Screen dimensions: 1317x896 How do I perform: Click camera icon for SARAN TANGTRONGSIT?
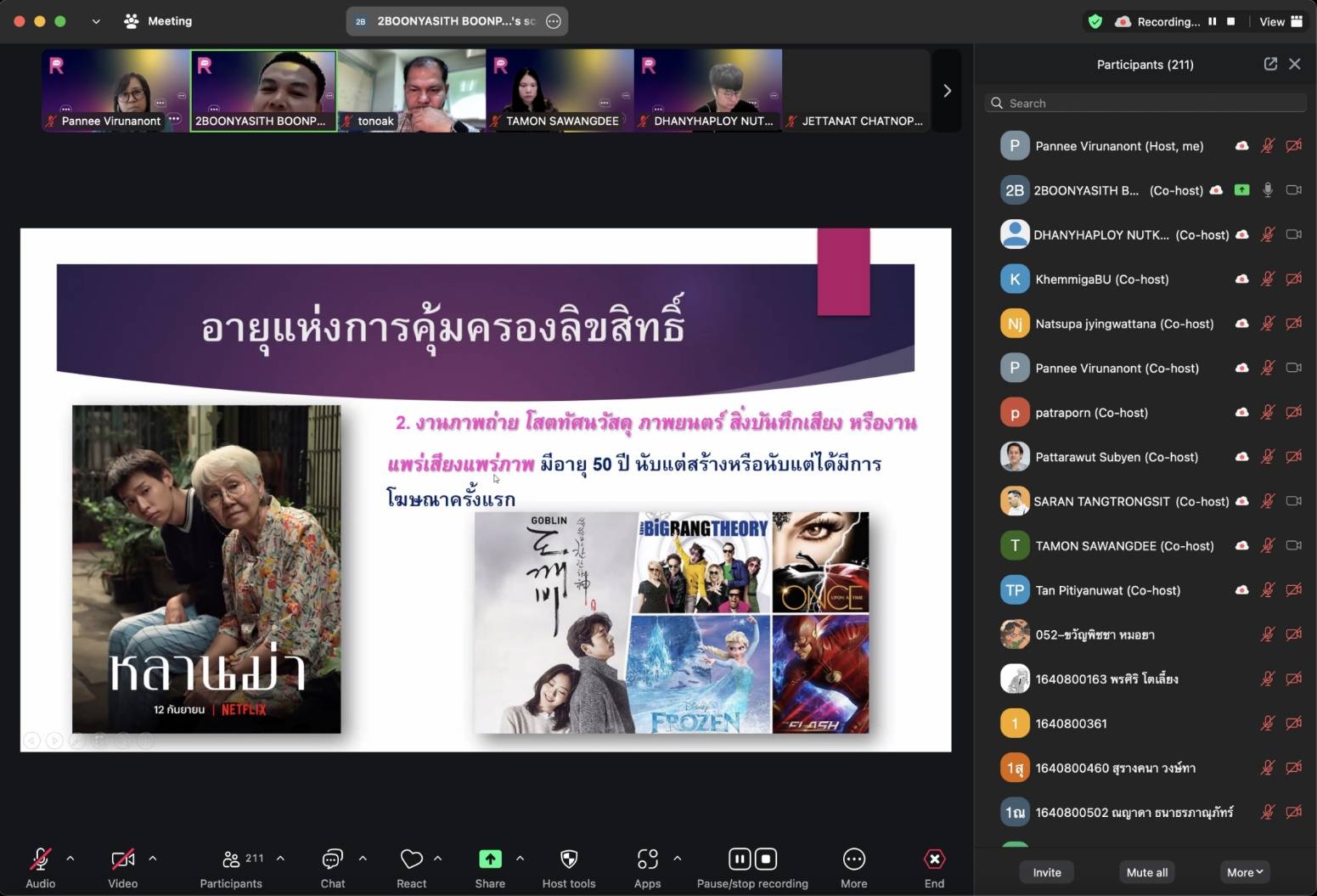coord(1294,501)
